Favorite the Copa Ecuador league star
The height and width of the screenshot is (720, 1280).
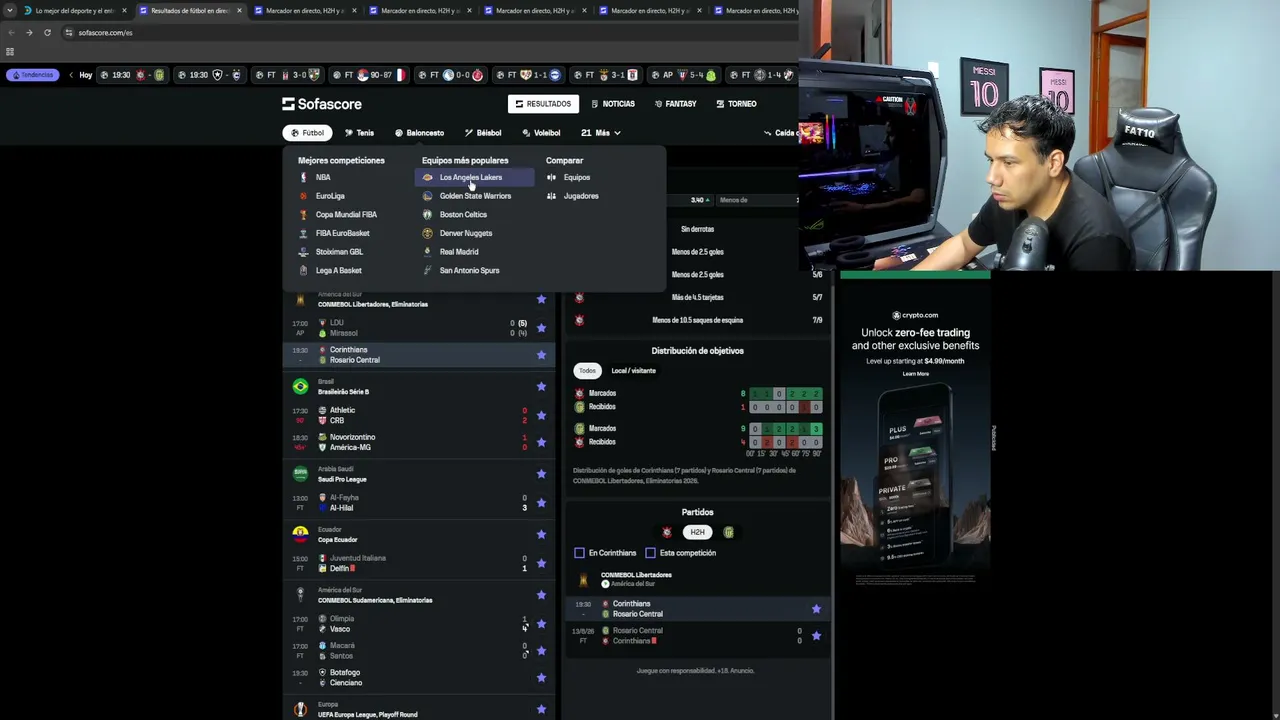541,535
